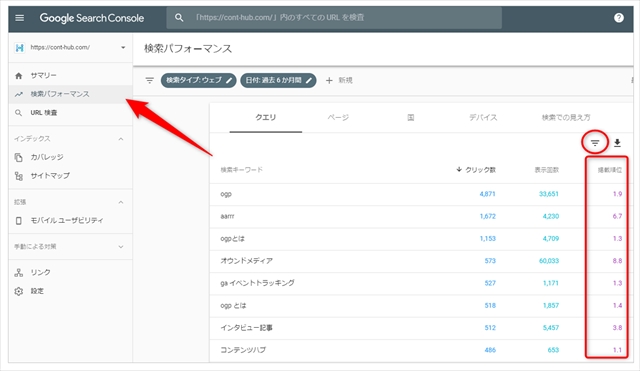Click the trend line icon for 検索パフォーマンス
Image resolution: width=640 pixels, height=371 pixels.
19,94
